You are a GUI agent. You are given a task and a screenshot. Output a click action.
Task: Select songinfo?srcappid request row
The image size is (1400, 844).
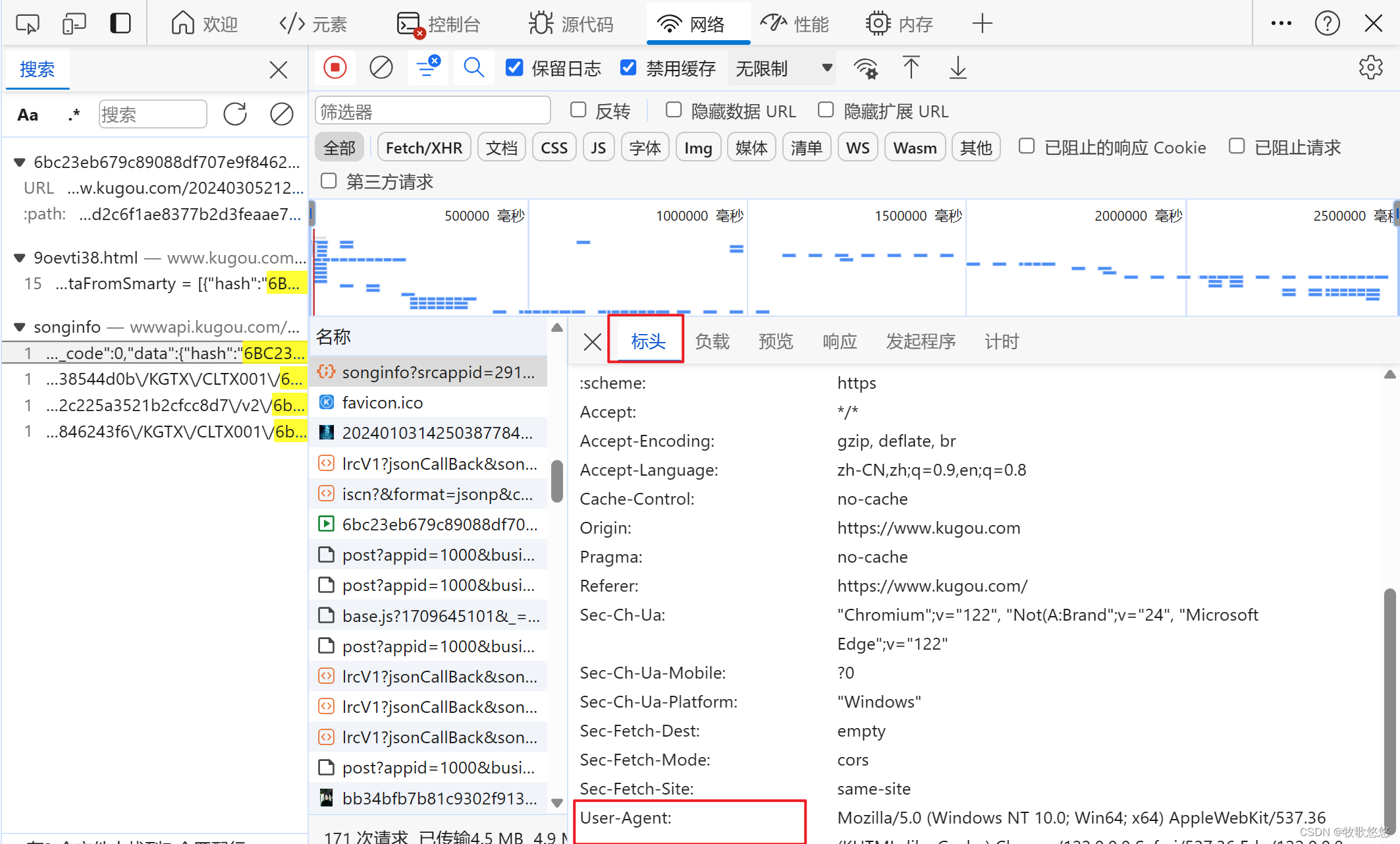(x=428, y=372)
